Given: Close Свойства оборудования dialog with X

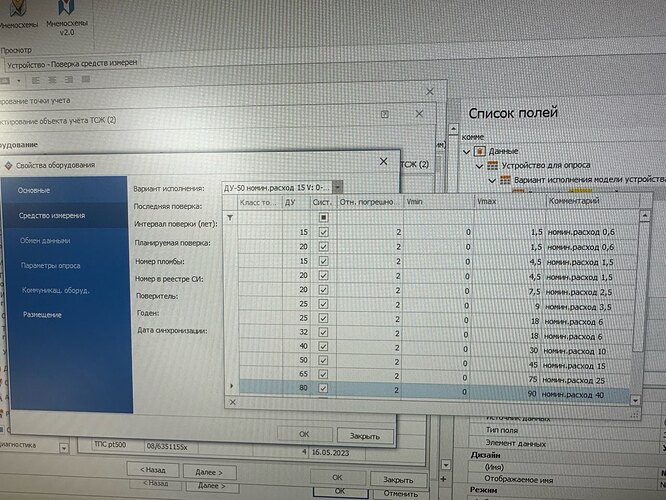Looking at the screenshot, I should (384, 161).
